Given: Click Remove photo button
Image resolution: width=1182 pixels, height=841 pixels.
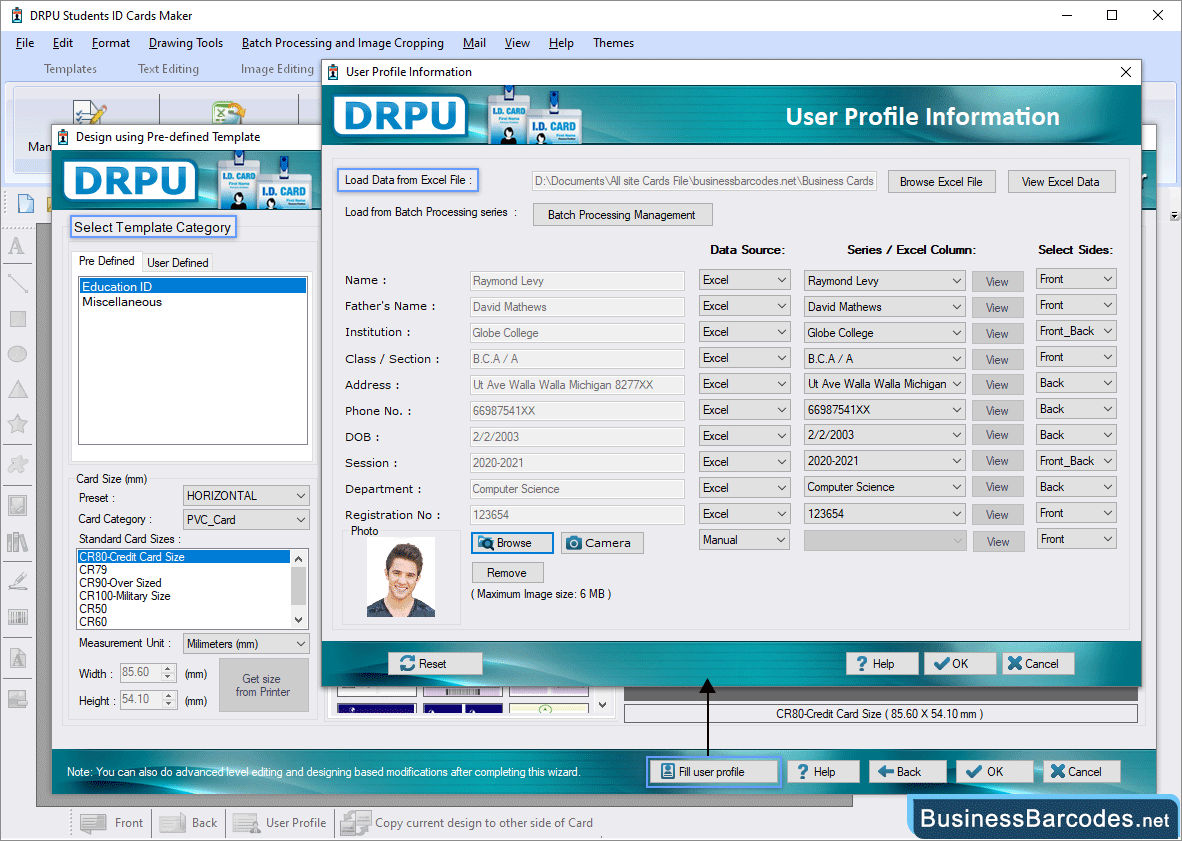Looking at the screenshot, I should tap(507, 573).
